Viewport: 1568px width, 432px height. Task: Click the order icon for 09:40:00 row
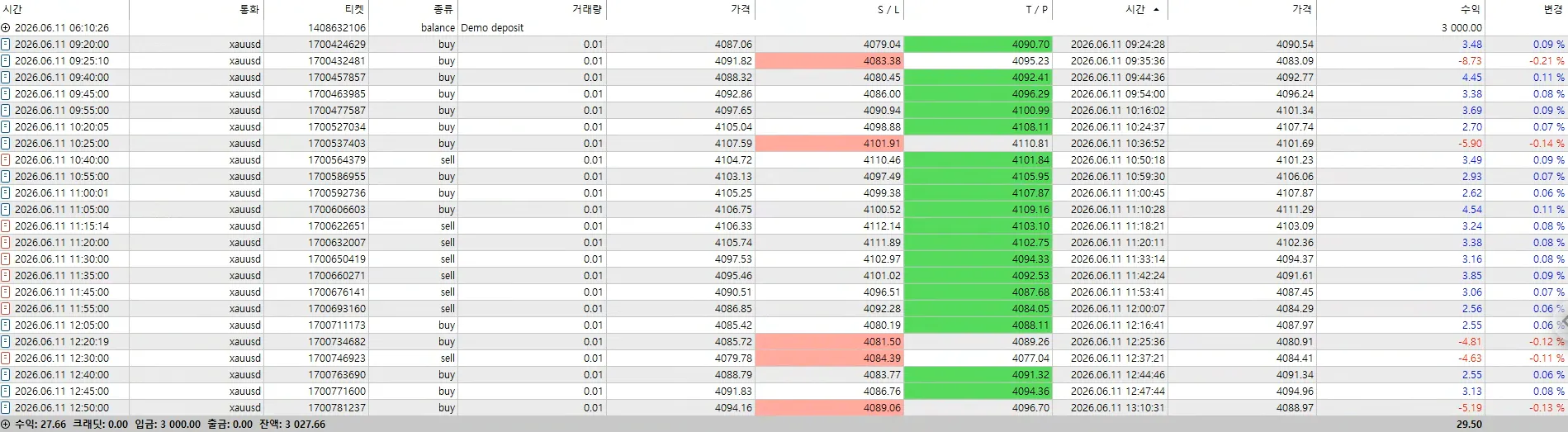(6, 77)
